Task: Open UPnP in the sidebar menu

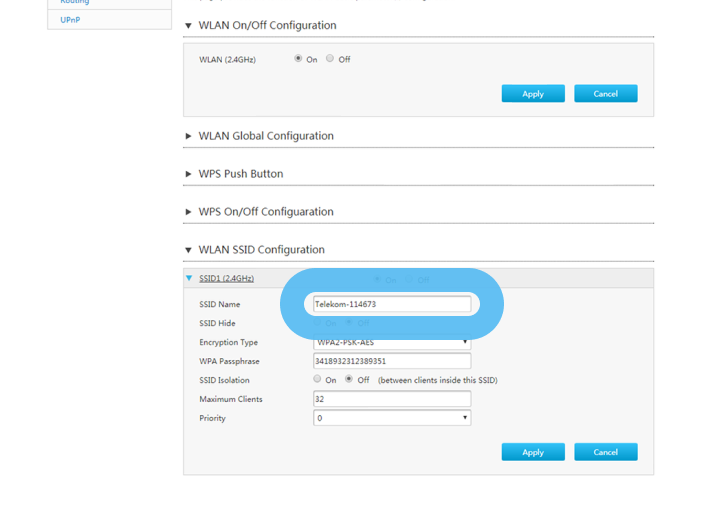Action: point(70,19)
